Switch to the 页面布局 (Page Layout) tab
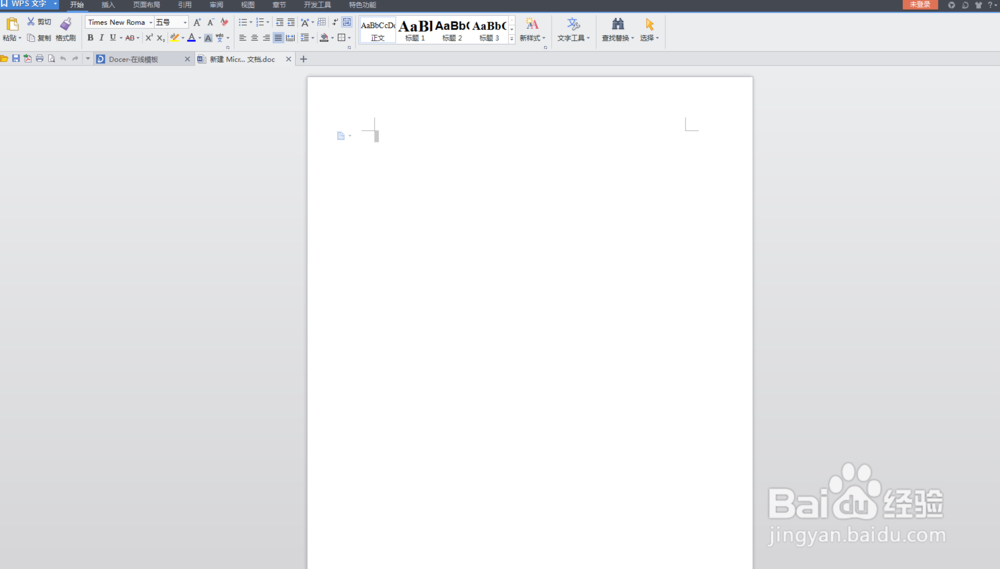This screenshot has height=569, width=1000. 146,4
